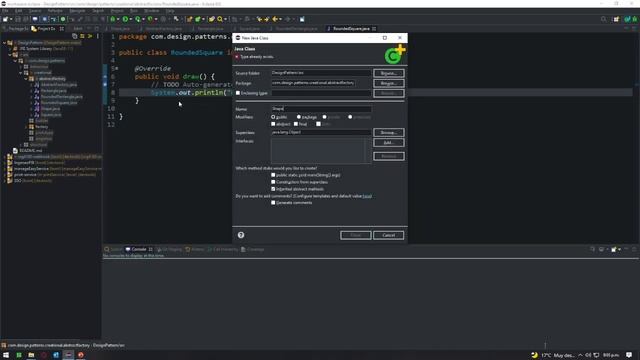
Task: Click the Coverage run toolbar icon
Action: pyautogui.click(x=138, y=19)
